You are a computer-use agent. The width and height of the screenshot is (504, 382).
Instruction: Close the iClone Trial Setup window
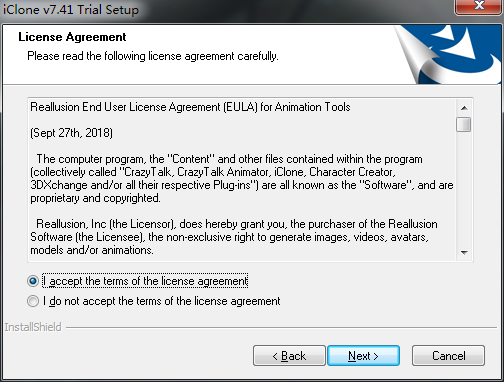479,6
